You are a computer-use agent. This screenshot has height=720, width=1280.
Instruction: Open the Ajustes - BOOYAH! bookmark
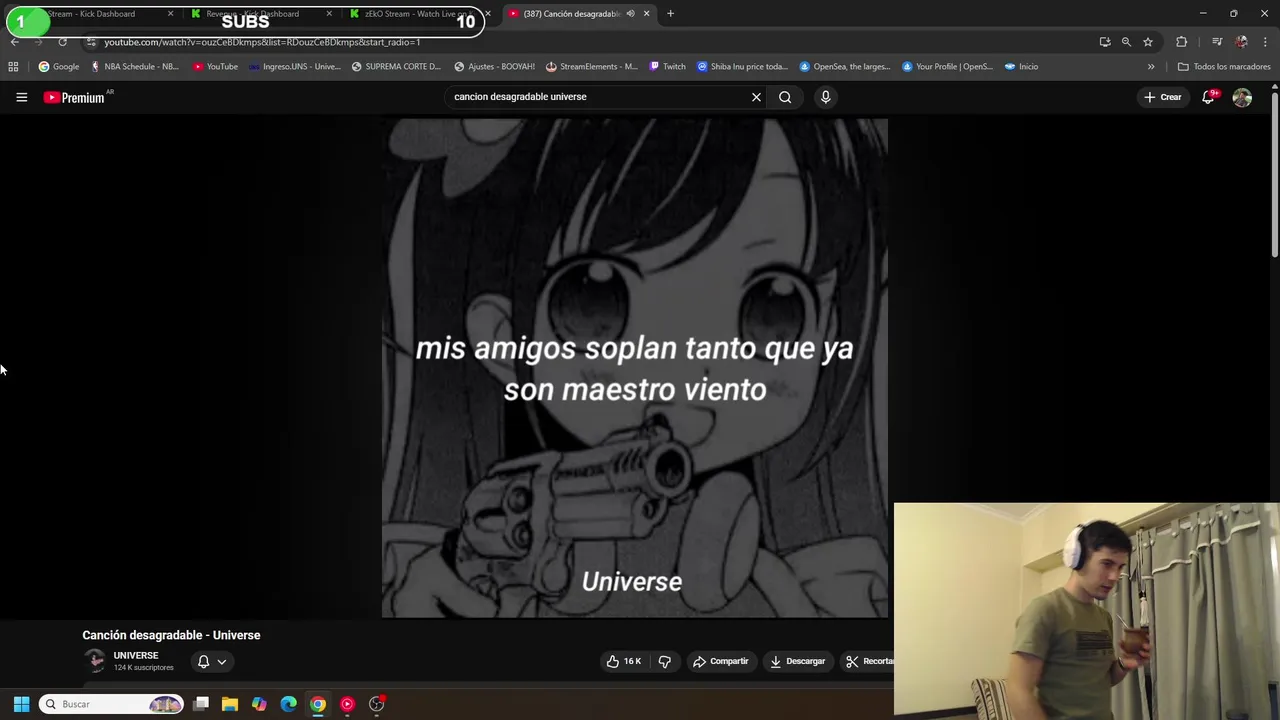pyautogui.click(x=494, y=67)
